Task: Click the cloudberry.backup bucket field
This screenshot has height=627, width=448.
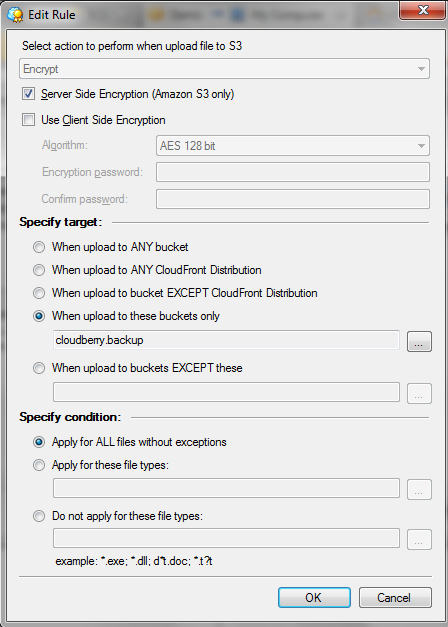Action: pos(226,340)
